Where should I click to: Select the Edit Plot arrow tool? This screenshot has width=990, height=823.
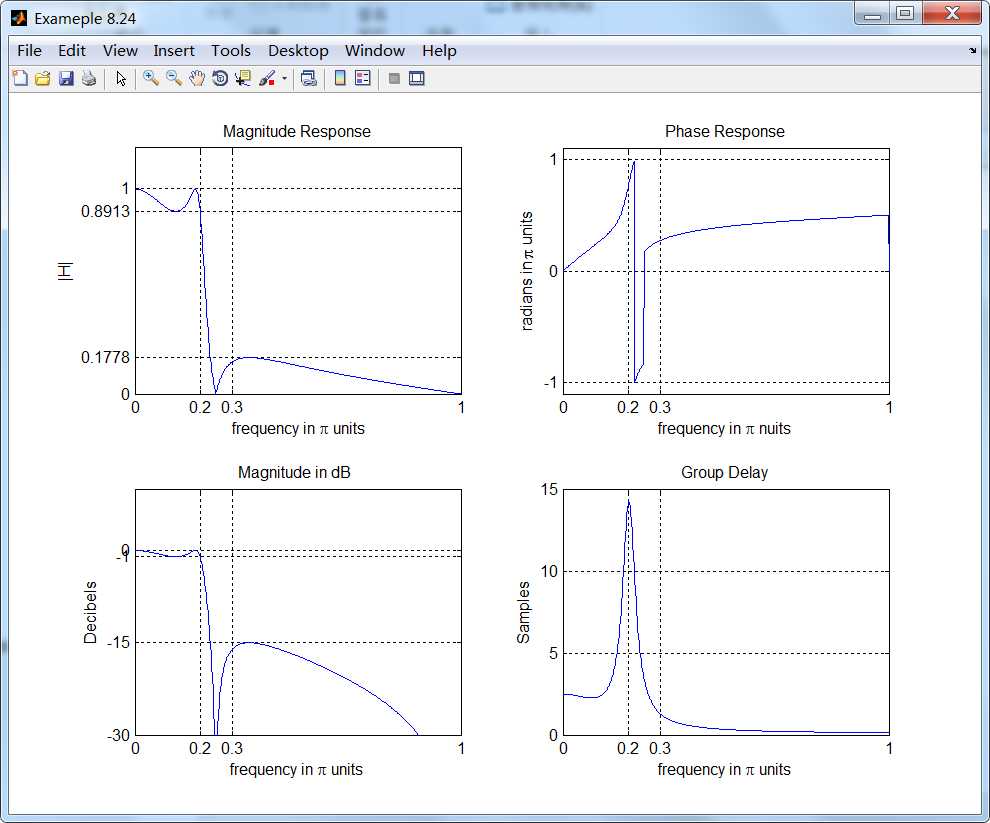[x=121, y=78]
